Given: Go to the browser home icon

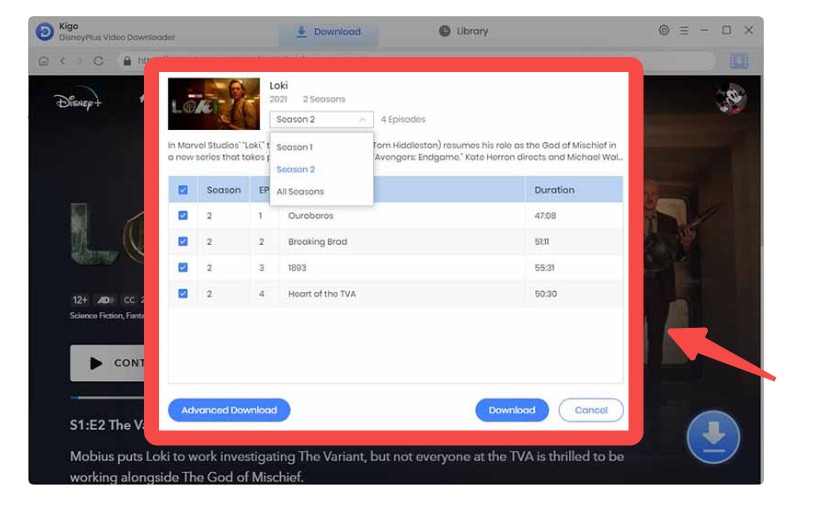Looking at the screenshot, I should pyautogui.click(x=44, y=61).
